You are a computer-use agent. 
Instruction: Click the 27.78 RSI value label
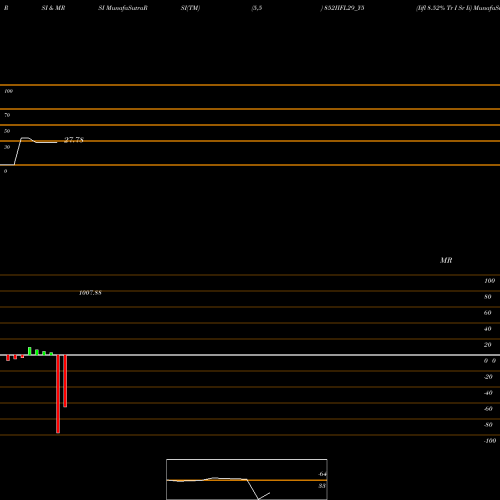tap(74, 140)
